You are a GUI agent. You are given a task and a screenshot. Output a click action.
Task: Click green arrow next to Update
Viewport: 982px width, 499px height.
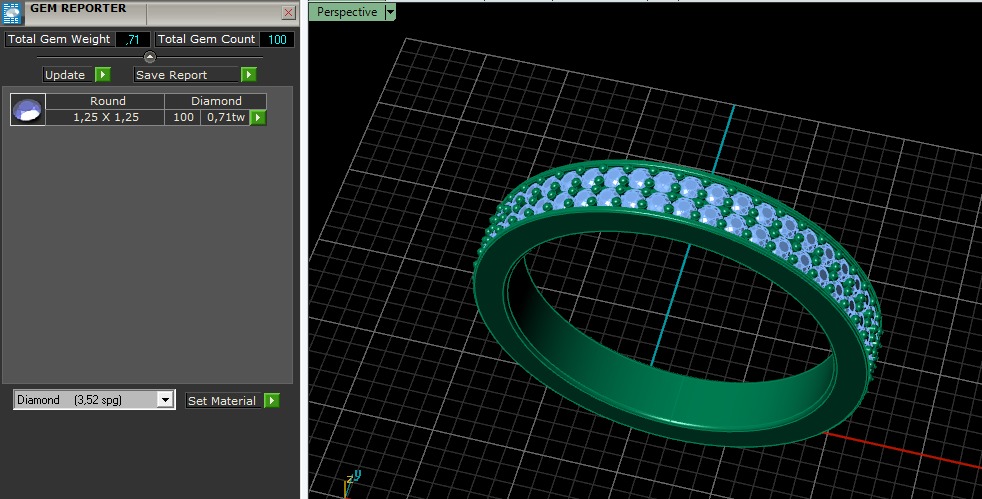click(x=103, y=75)
